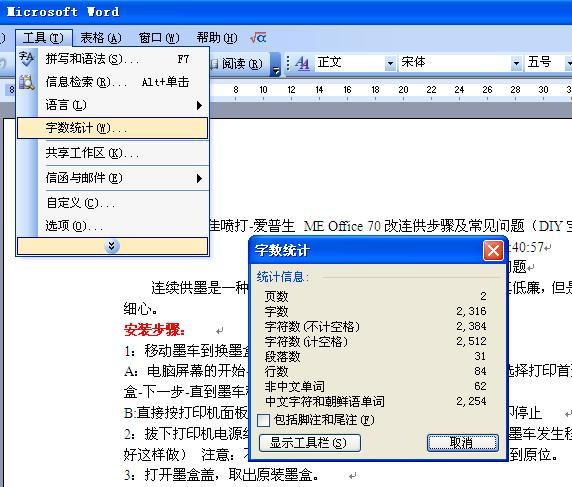
Task: Open the font dropdown showing 宋体
Action: [x=516, y=63]
